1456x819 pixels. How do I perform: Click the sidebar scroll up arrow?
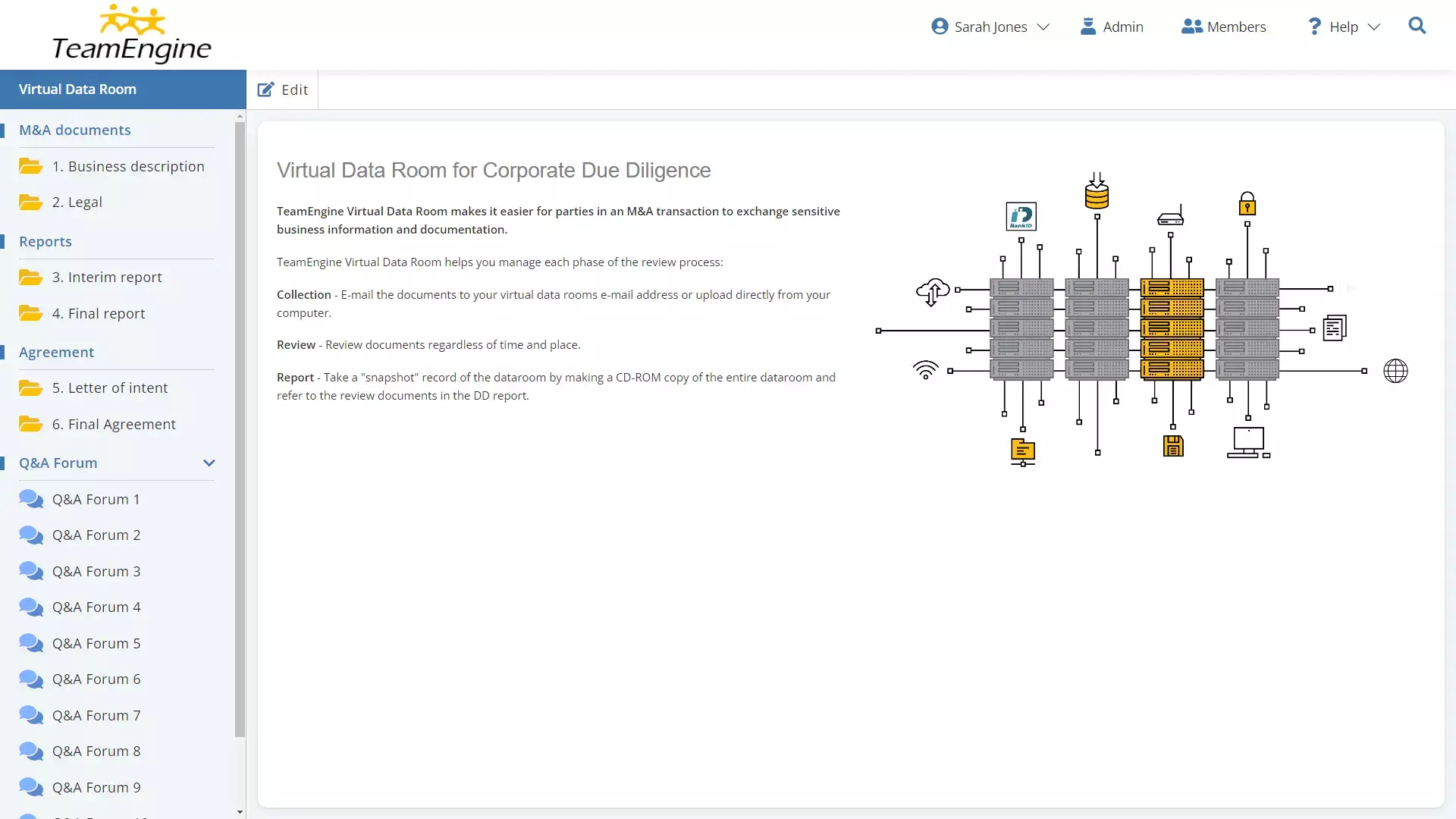pyautogui.click(x=240, y=117)
